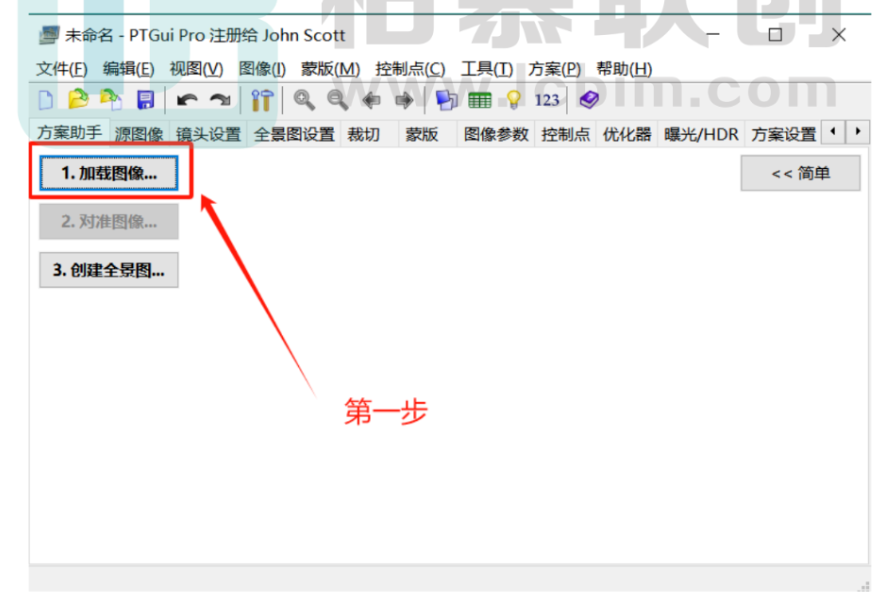Minimize the PTGui window
This screenshot has height=600, width=879.
click(x=713, y=35)
